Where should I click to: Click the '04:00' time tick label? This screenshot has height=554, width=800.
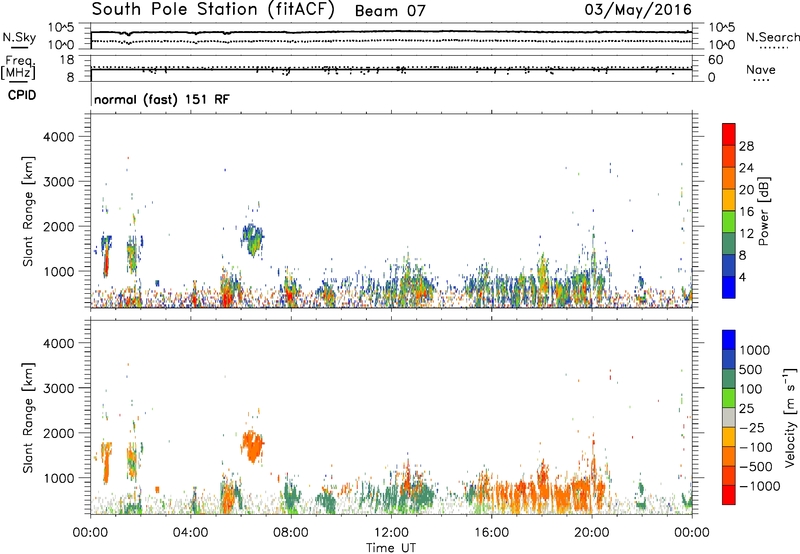click(x=190, y=533)
